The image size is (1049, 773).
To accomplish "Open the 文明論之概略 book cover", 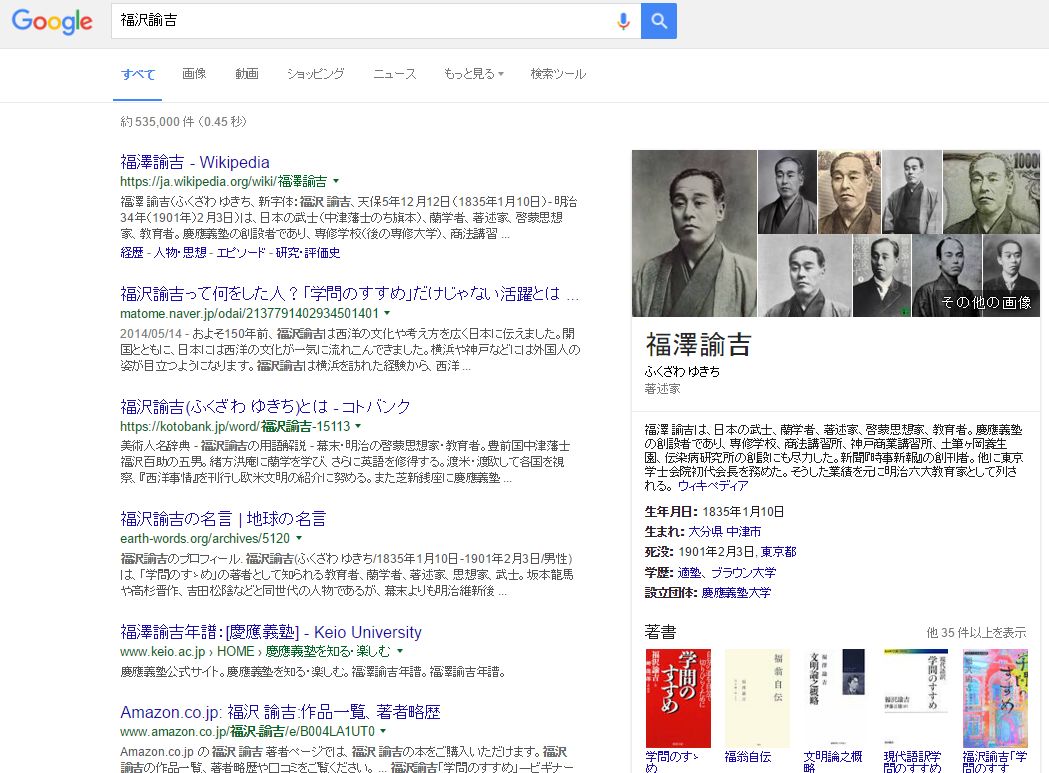I will click(x=836, y=698).
